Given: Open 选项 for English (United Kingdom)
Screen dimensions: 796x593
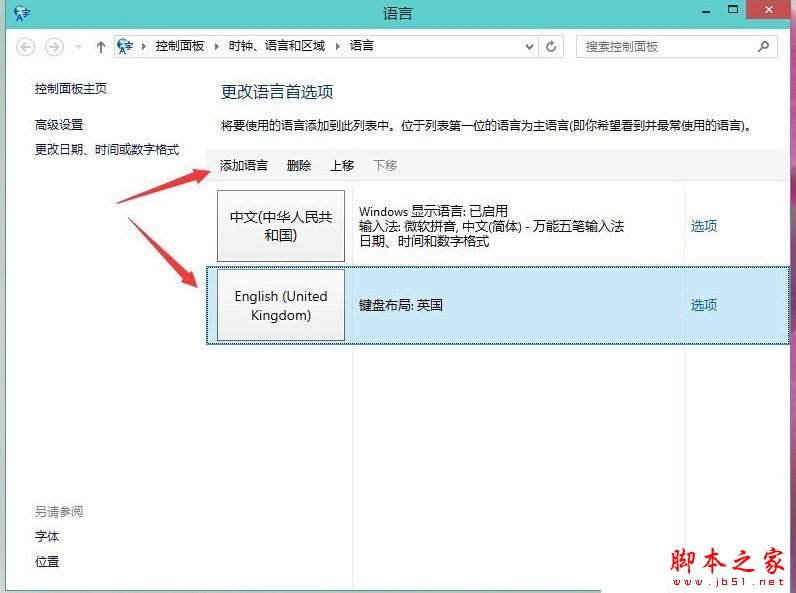Looking at the screenshot, I should [704, 305].
